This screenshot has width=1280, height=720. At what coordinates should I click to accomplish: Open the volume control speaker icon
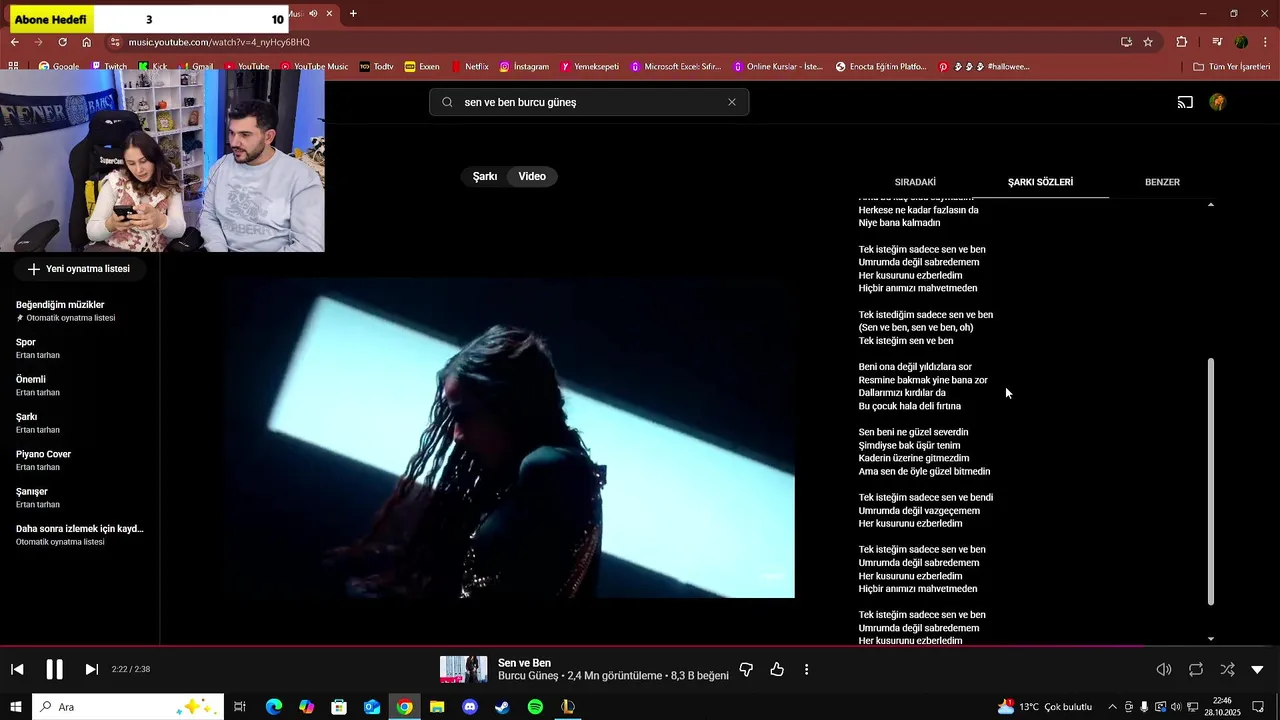(x=1164, y=669)
